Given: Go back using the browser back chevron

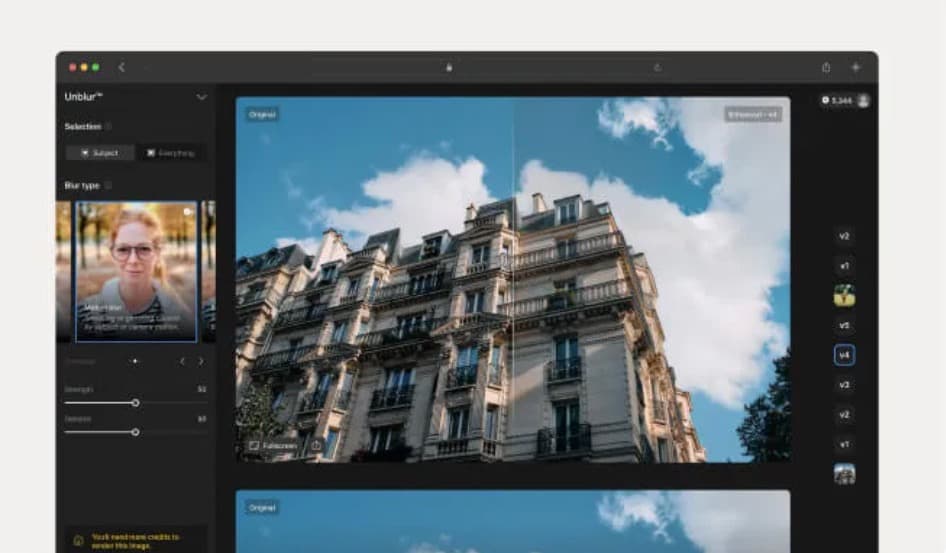Looking at the screenshot, I should point(122,67).
